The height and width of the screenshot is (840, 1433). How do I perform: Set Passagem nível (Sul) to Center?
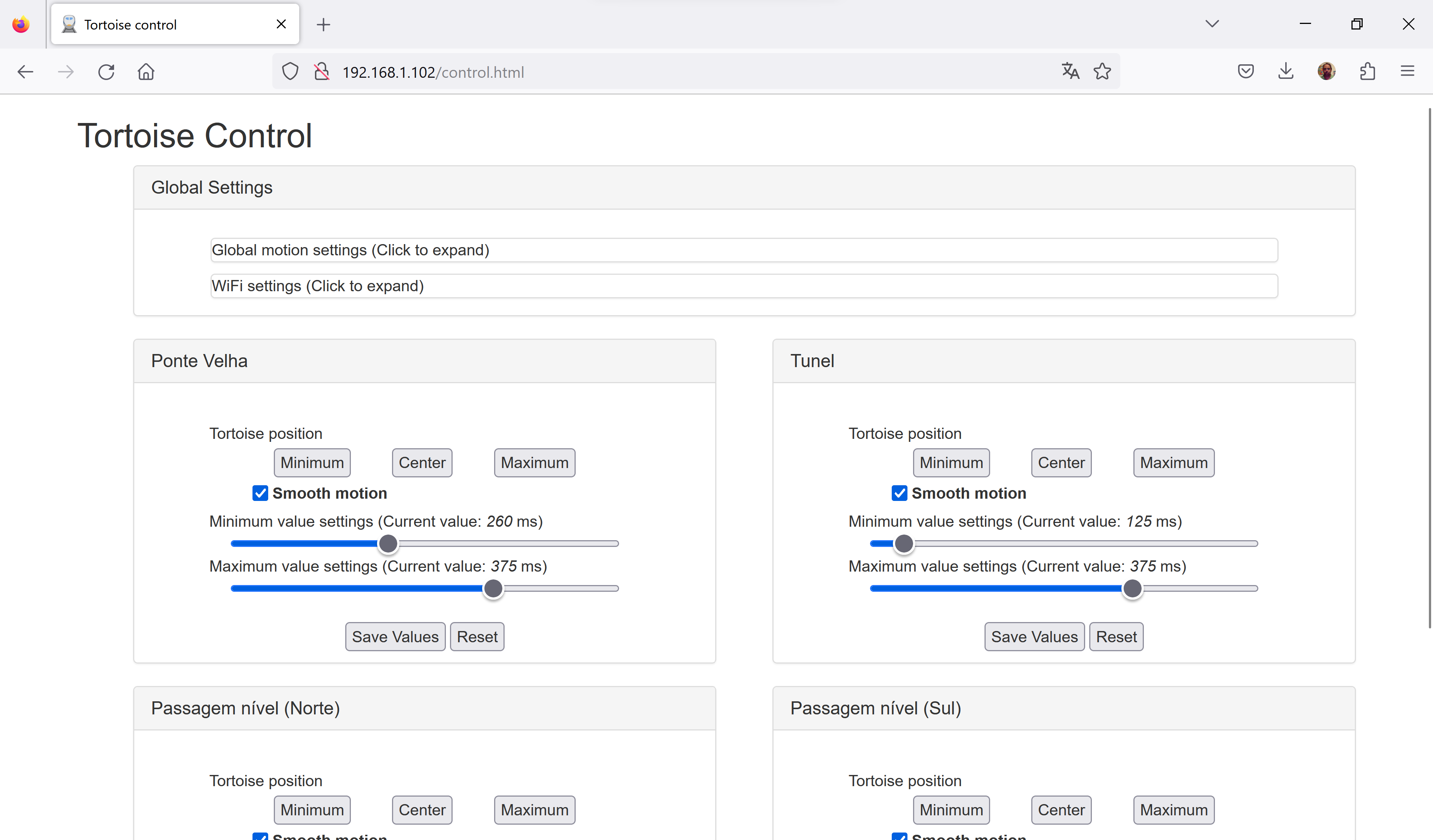click(1061, 810)
